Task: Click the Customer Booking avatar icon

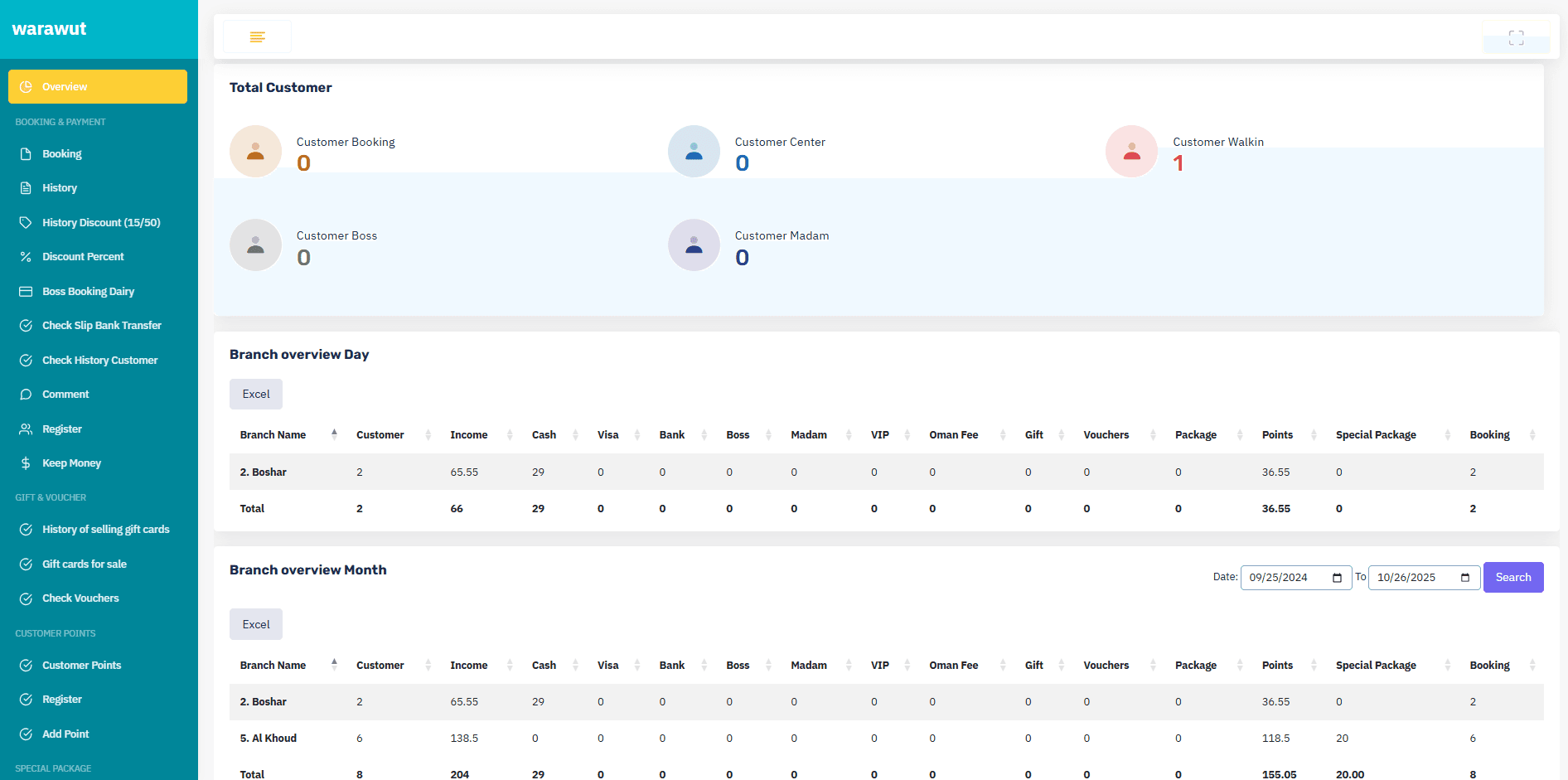Action: pos(255,152)
